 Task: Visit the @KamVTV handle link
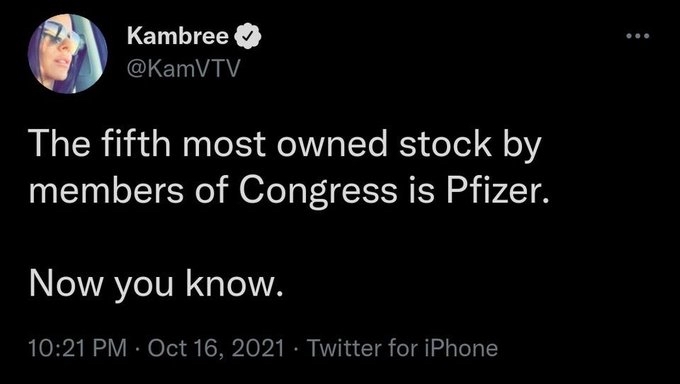click(x=183, y=68)
